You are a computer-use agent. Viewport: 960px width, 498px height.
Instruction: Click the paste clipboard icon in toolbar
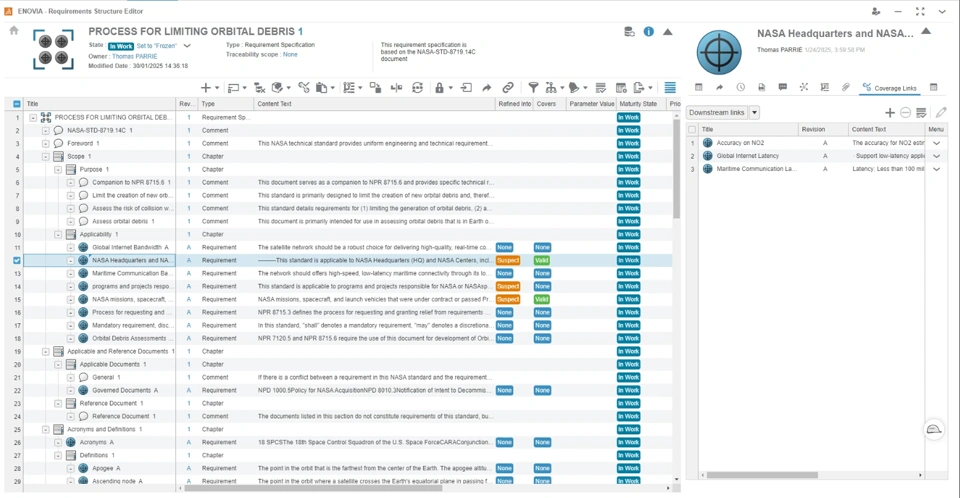(x=321, y=88)
